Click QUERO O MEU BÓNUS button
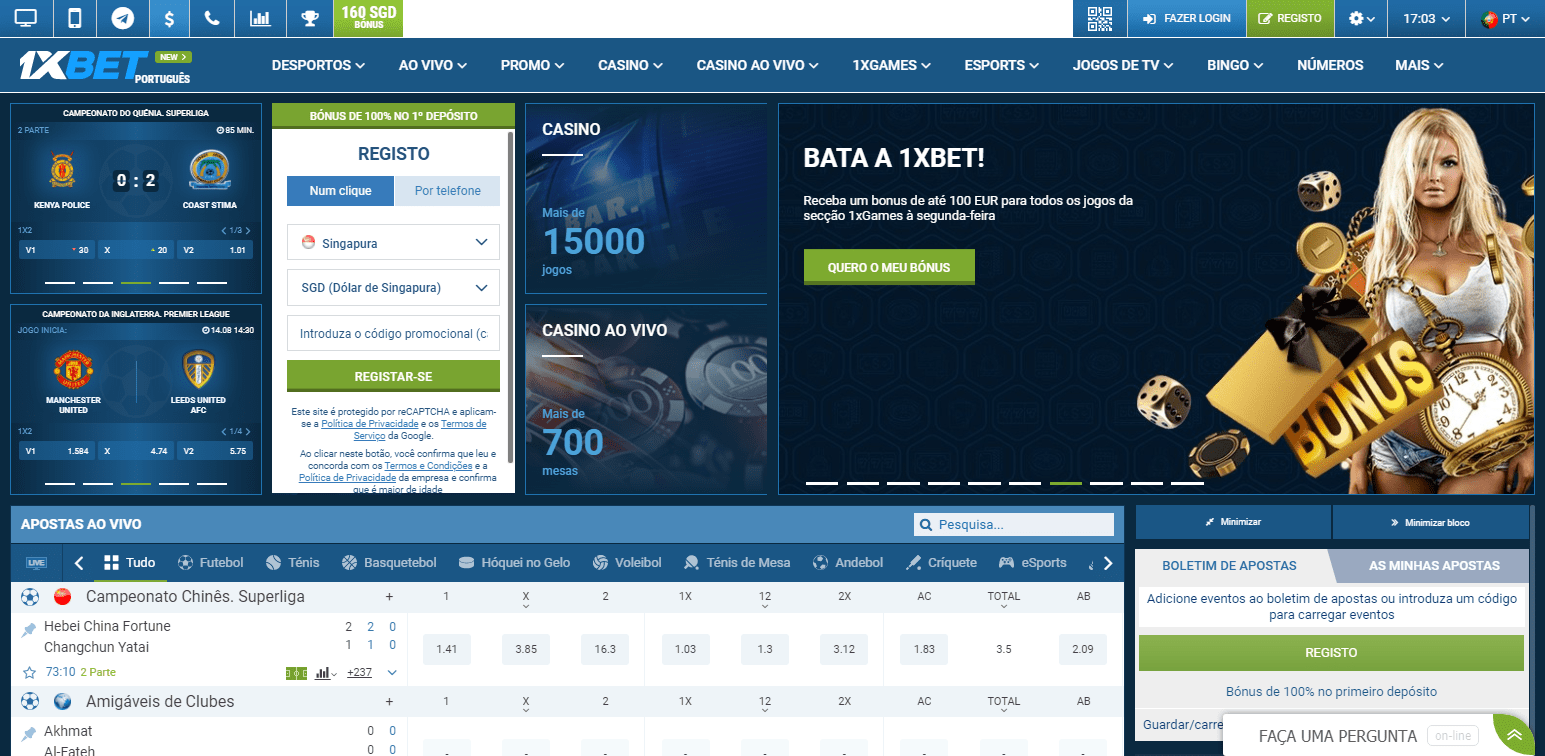The width and height of the screenshot is (1545, 756). click(889, 268)
